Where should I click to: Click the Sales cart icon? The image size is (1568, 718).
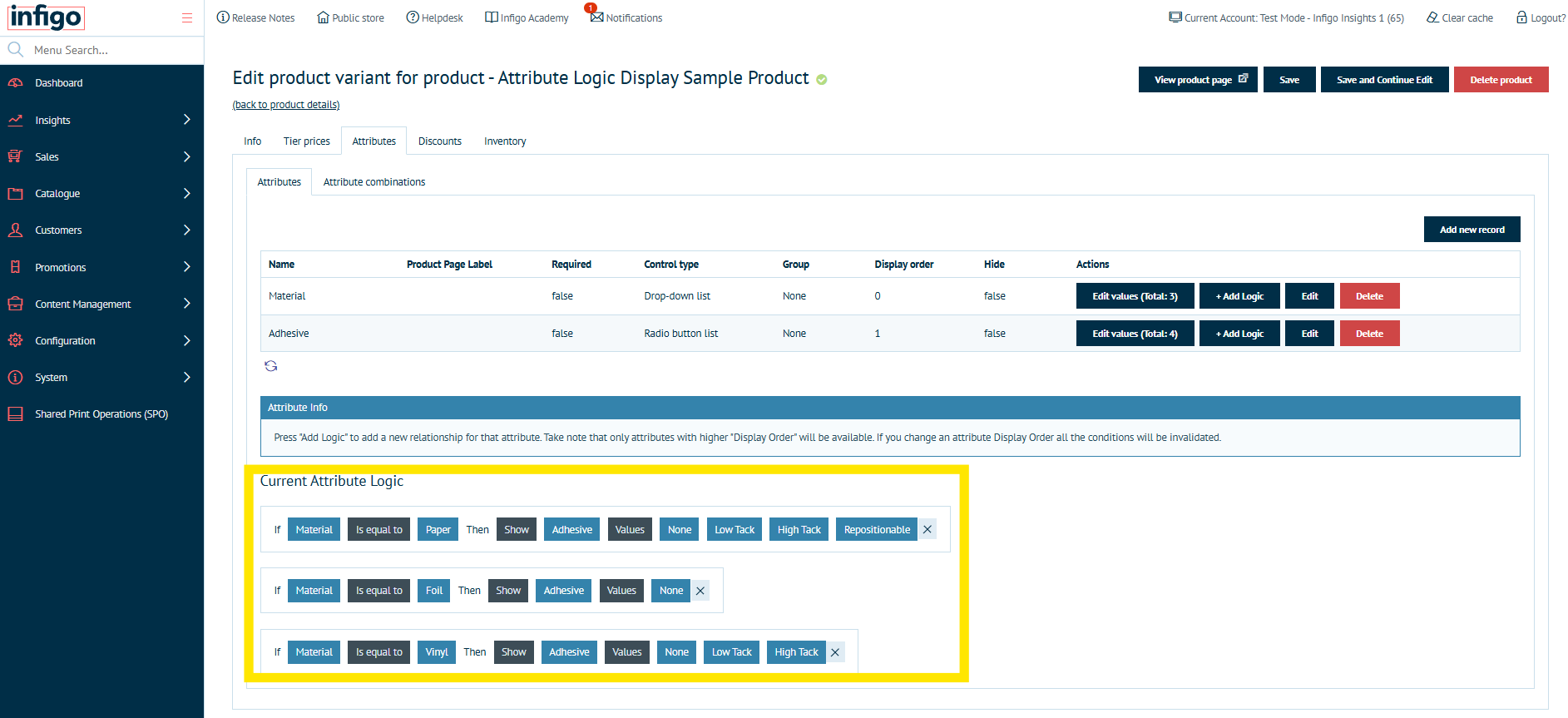pyautogui.click(x=15, y=156)
